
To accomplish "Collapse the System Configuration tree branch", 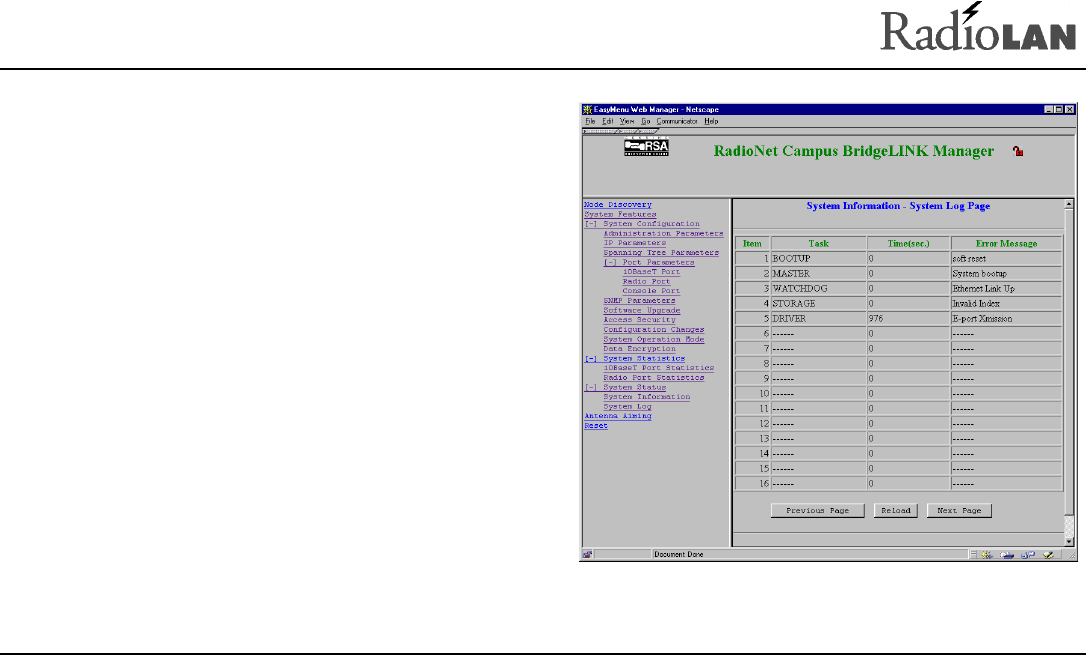I will (590, 224).
